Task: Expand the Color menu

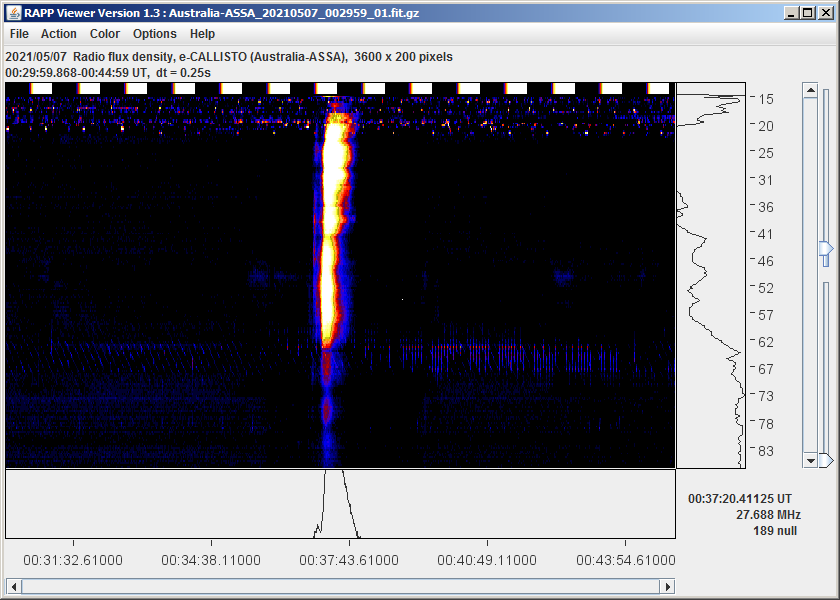Action: point(105,34)
